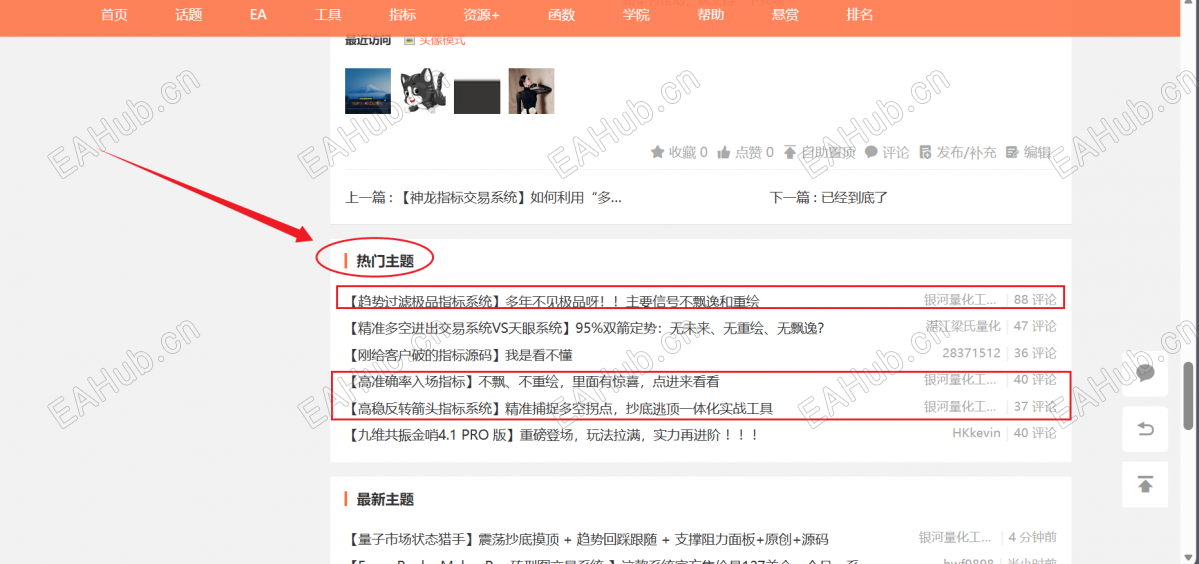Click the 发布/补充 document icon

(x=925, y=152)
